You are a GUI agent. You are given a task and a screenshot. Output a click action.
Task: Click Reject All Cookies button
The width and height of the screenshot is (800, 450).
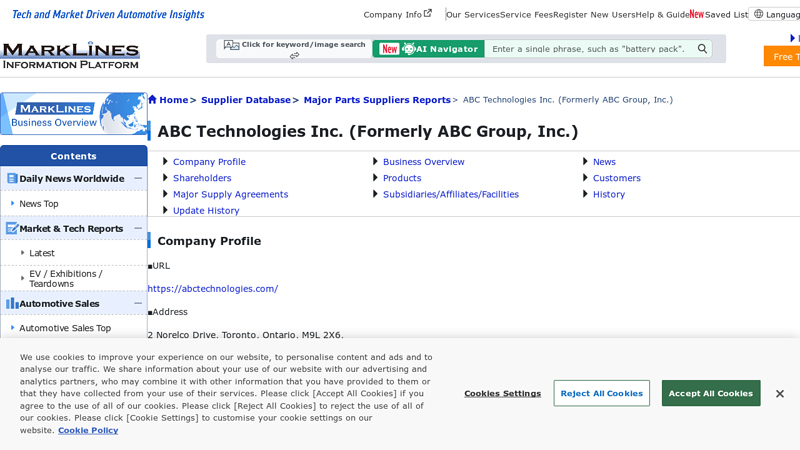tap(602, 393)
